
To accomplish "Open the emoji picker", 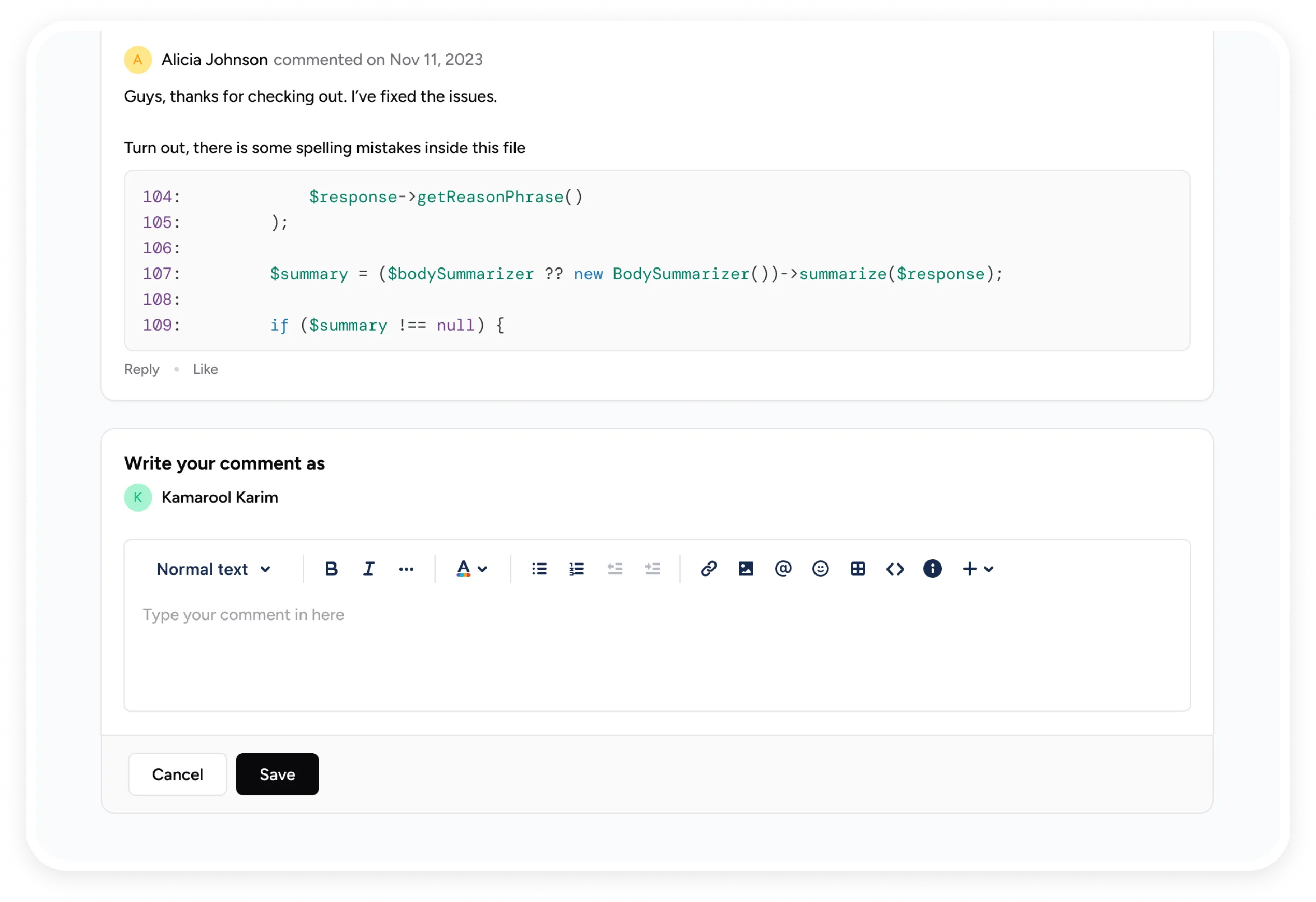I will (820, 569).
